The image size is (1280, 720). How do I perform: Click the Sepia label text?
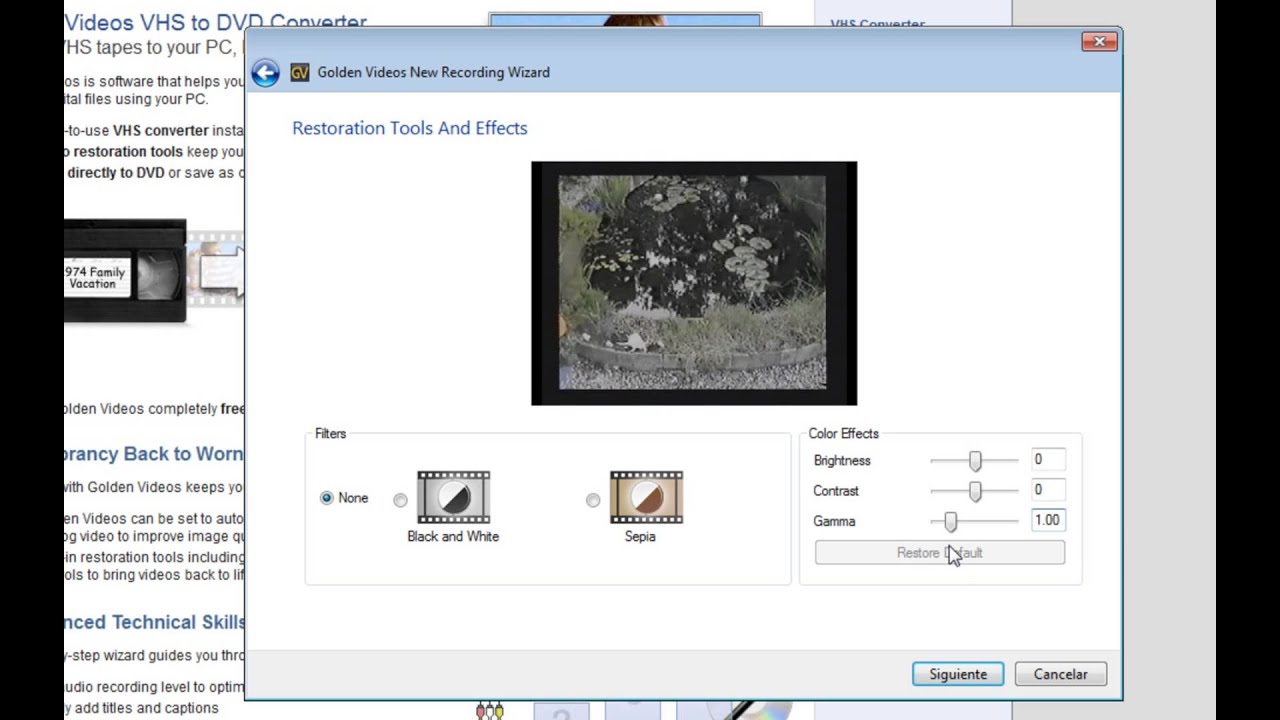(x=640, y=536)
